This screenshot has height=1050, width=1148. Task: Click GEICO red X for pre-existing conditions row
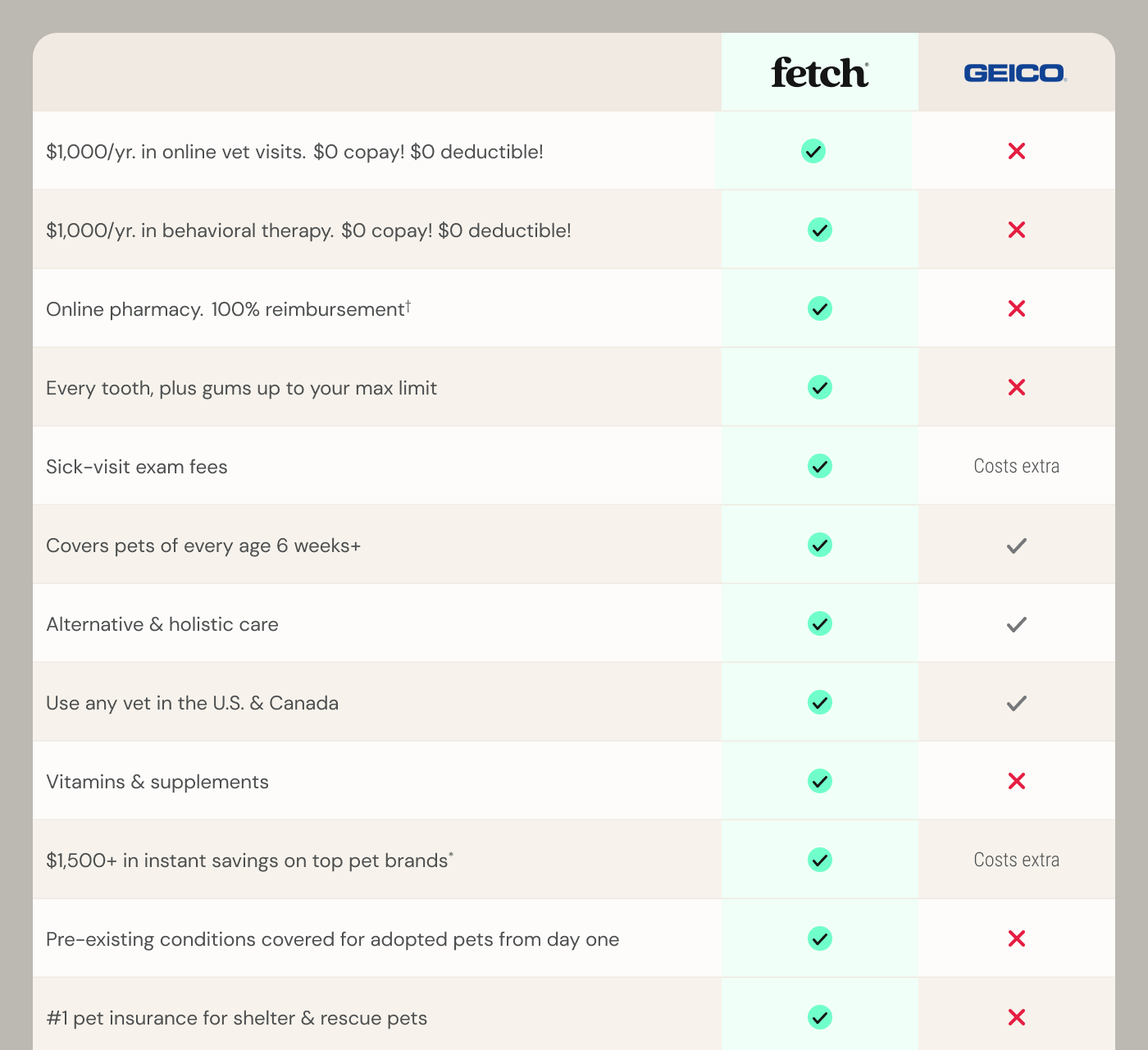1017,938
